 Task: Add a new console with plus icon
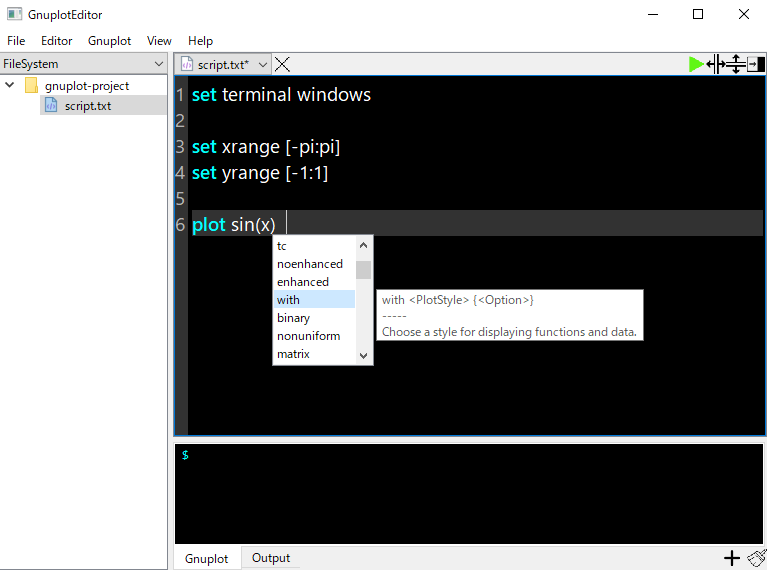[x=732, y=558]
